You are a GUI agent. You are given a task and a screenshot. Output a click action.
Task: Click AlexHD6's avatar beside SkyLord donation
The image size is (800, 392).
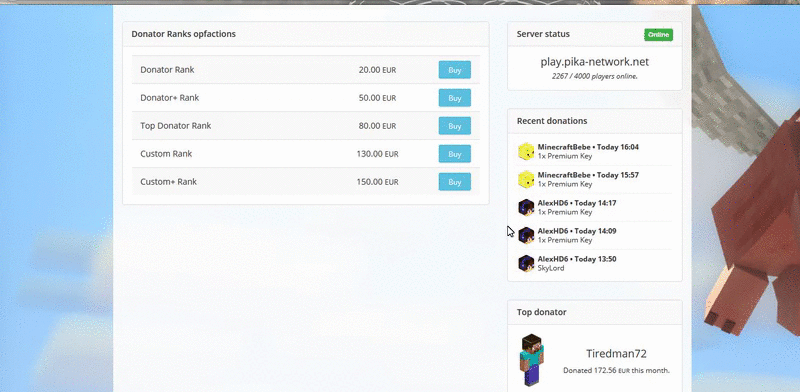pos(526,263)
